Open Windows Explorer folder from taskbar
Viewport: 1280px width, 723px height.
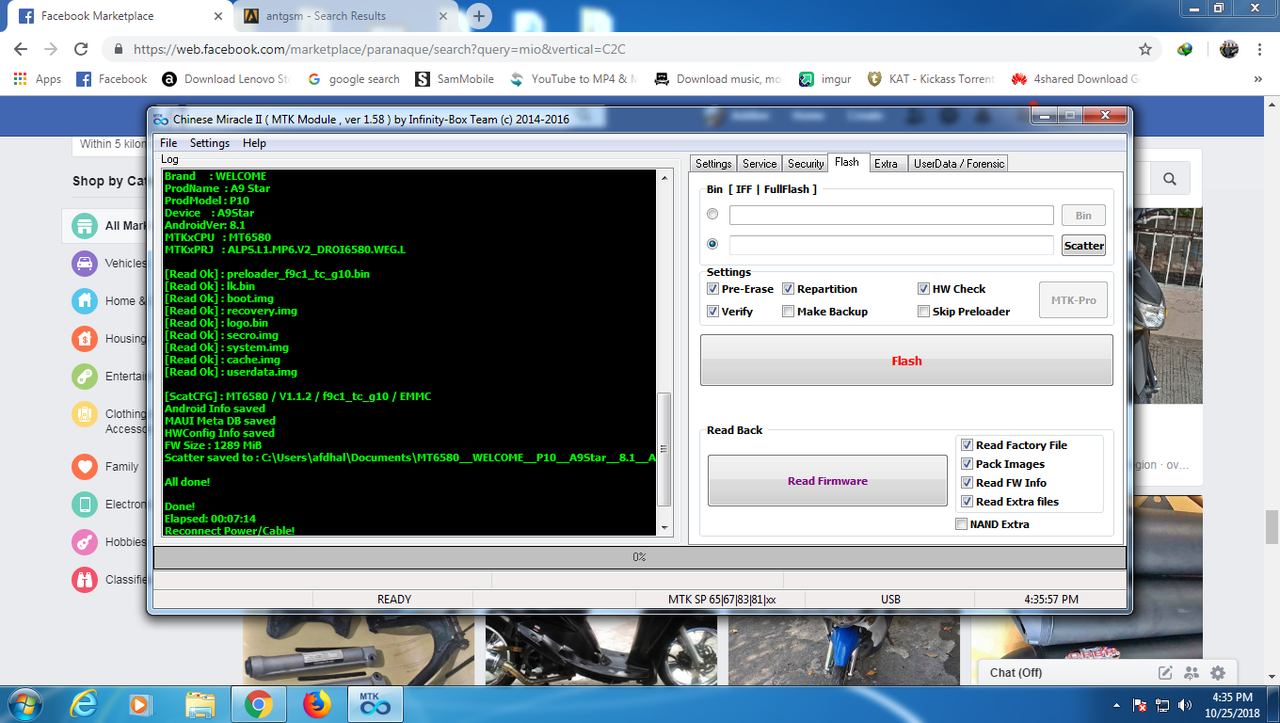[200, 705]
